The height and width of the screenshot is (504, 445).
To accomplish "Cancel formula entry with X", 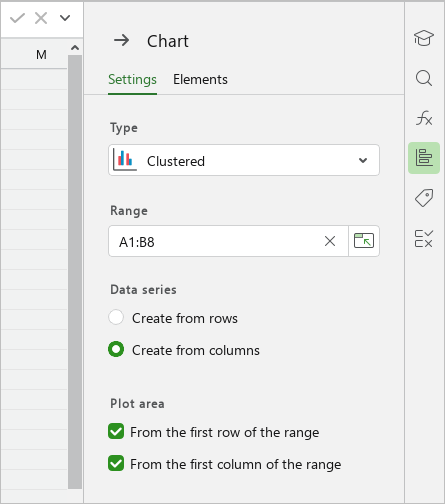I will [x=41, y=18].
